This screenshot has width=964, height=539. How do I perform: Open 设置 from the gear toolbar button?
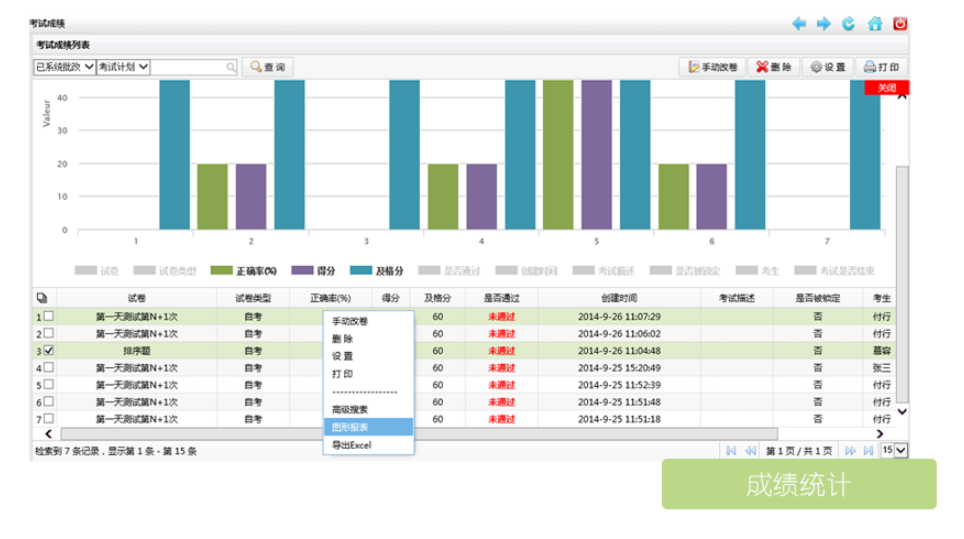pos(828,67)
